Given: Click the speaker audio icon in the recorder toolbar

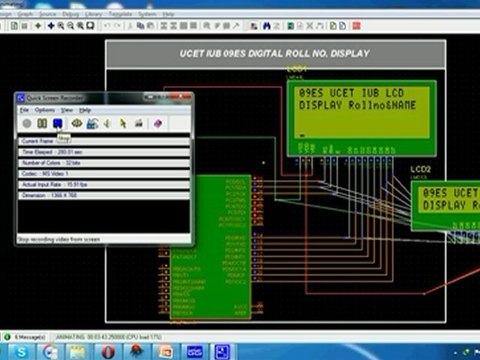Looking at the screenshot, I should tap(107, 124).
